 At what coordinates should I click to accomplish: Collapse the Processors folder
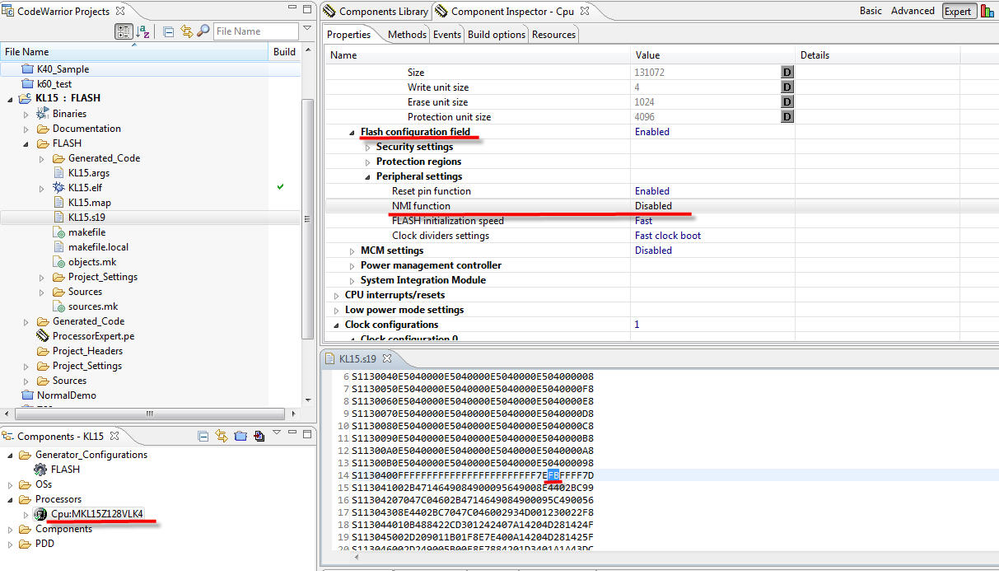tap(10, 500)
